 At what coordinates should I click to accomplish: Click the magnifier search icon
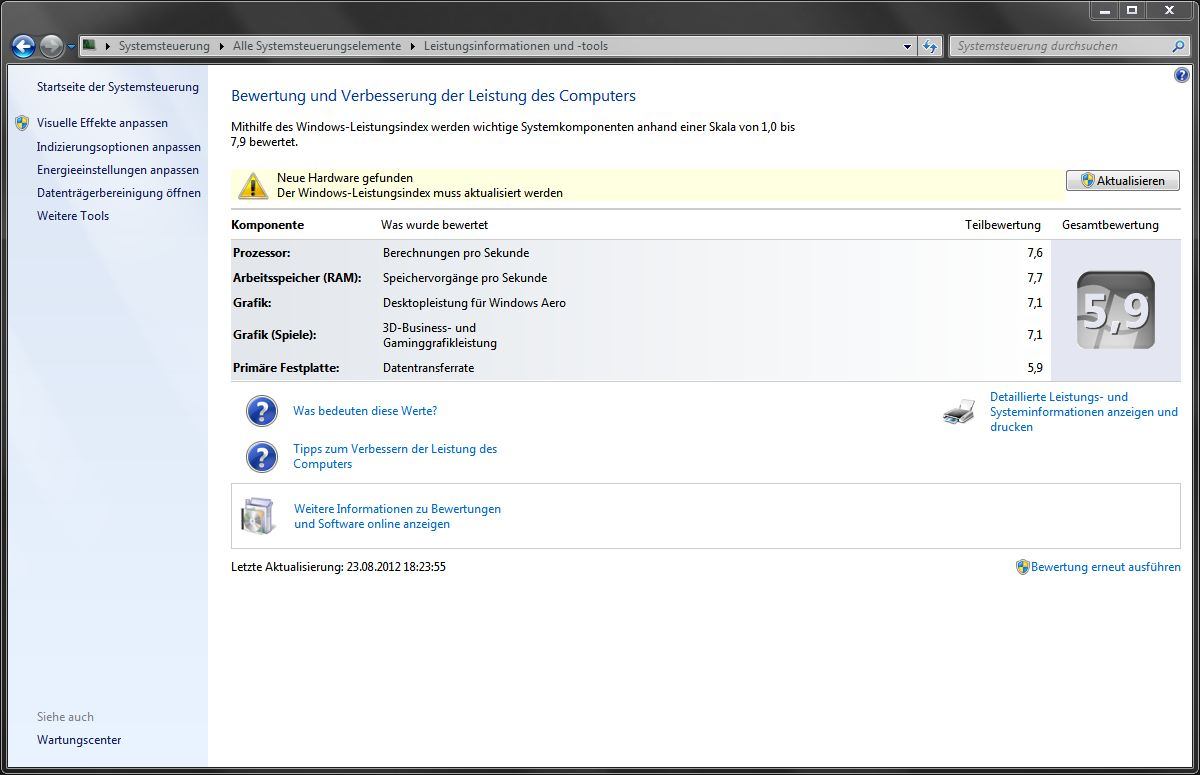1178,46
